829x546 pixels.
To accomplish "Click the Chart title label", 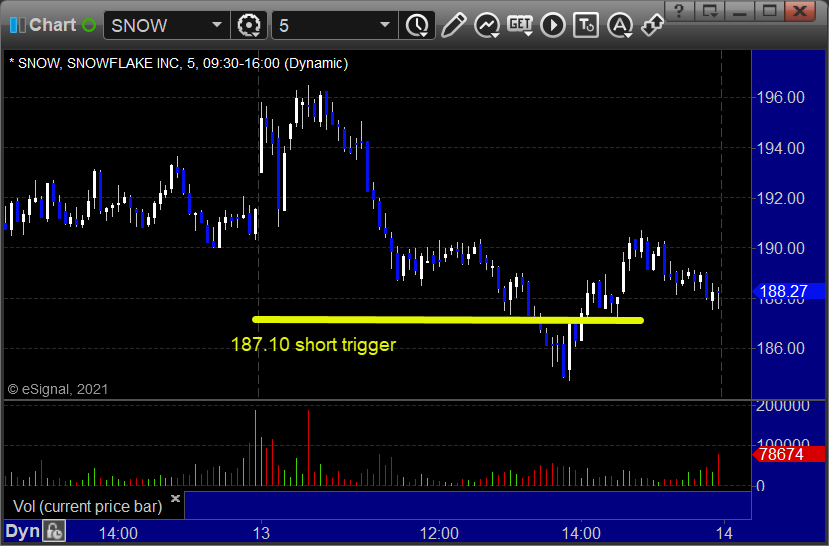I will [x=52, y=25].
